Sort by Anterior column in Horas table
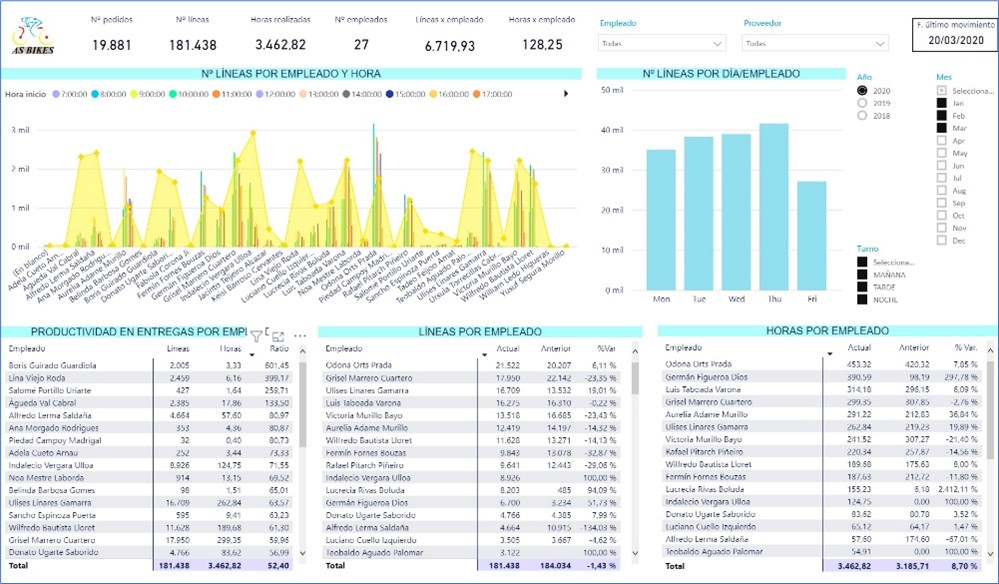Screen dimensions: 999x584 (914, 347)
